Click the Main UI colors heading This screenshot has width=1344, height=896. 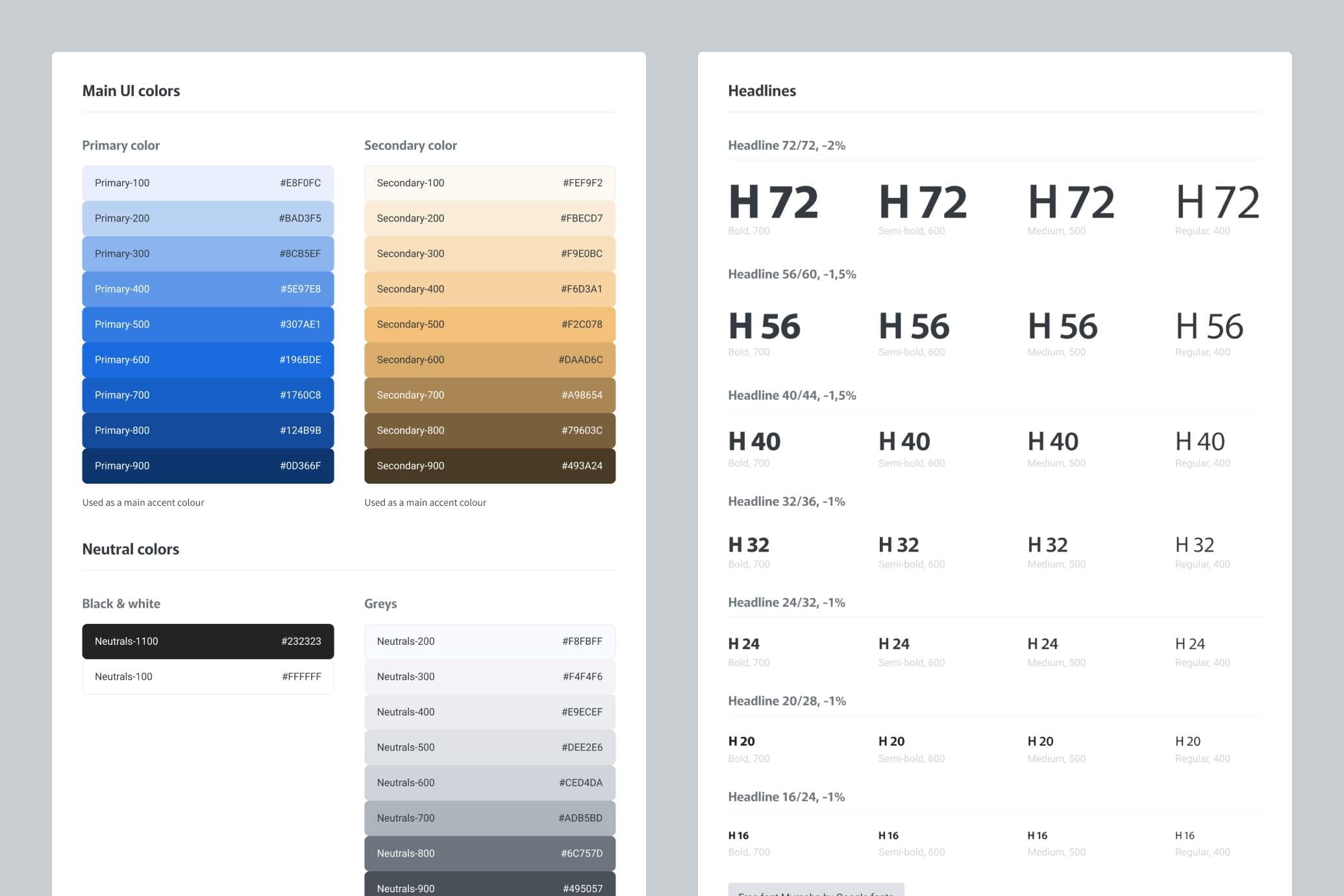click(131, 91)
